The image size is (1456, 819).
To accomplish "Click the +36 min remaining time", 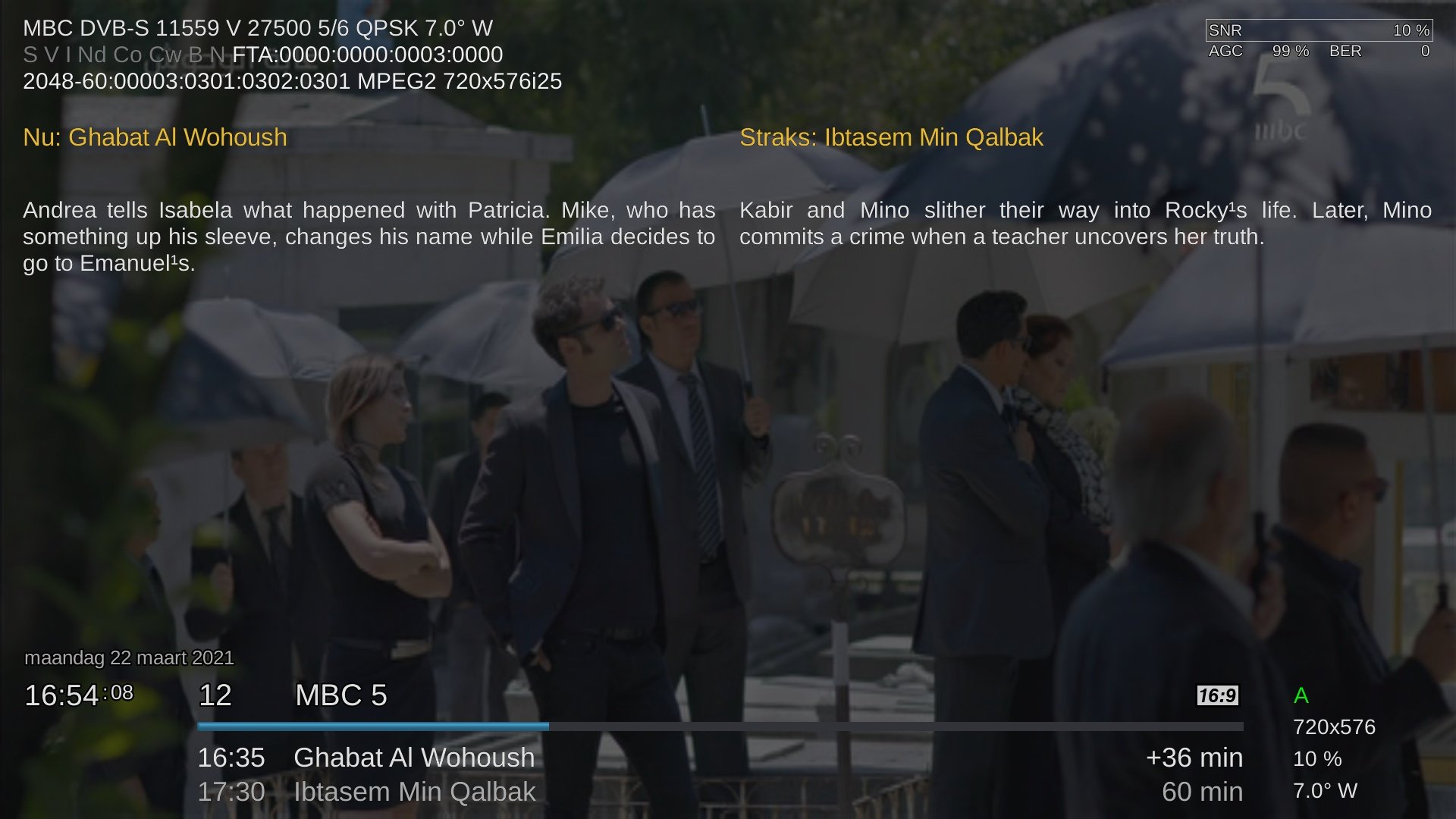I will click(x=1194, y=758).
